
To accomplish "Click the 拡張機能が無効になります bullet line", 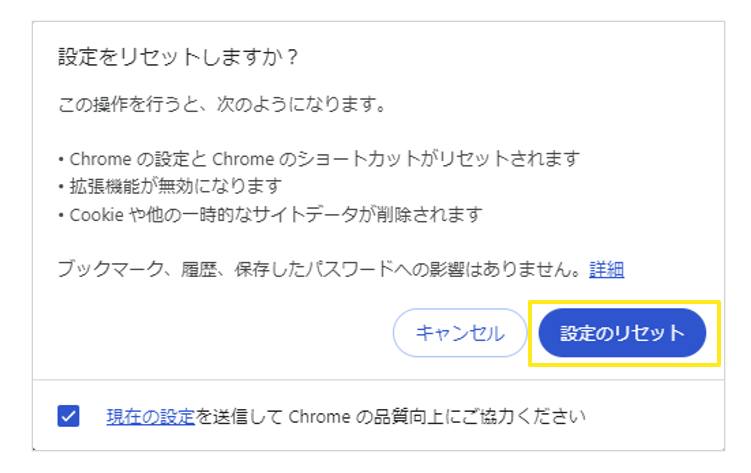I will pyautogui.click(x=170, y=186).
